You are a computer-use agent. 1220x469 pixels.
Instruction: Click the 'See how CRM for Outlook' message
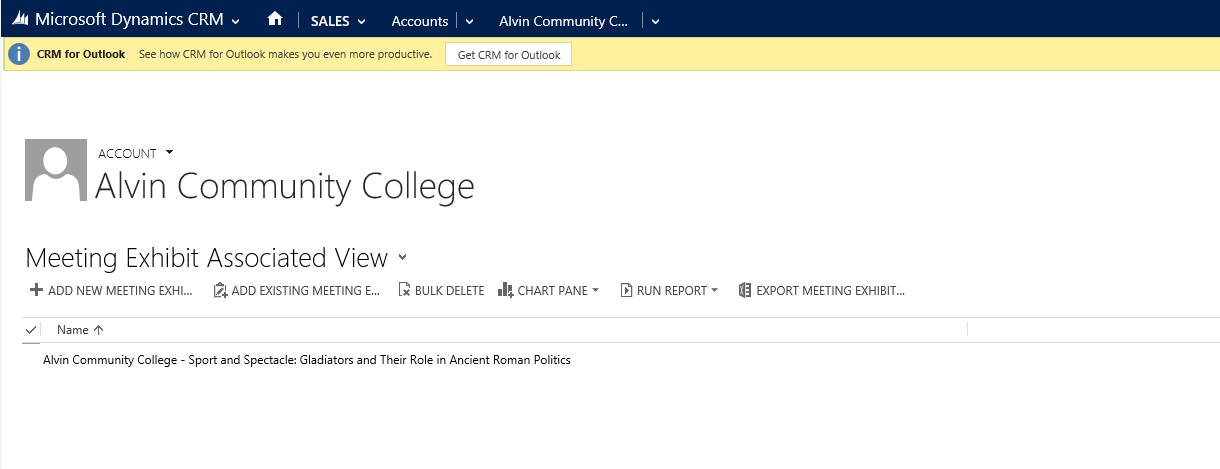point(285,54)
